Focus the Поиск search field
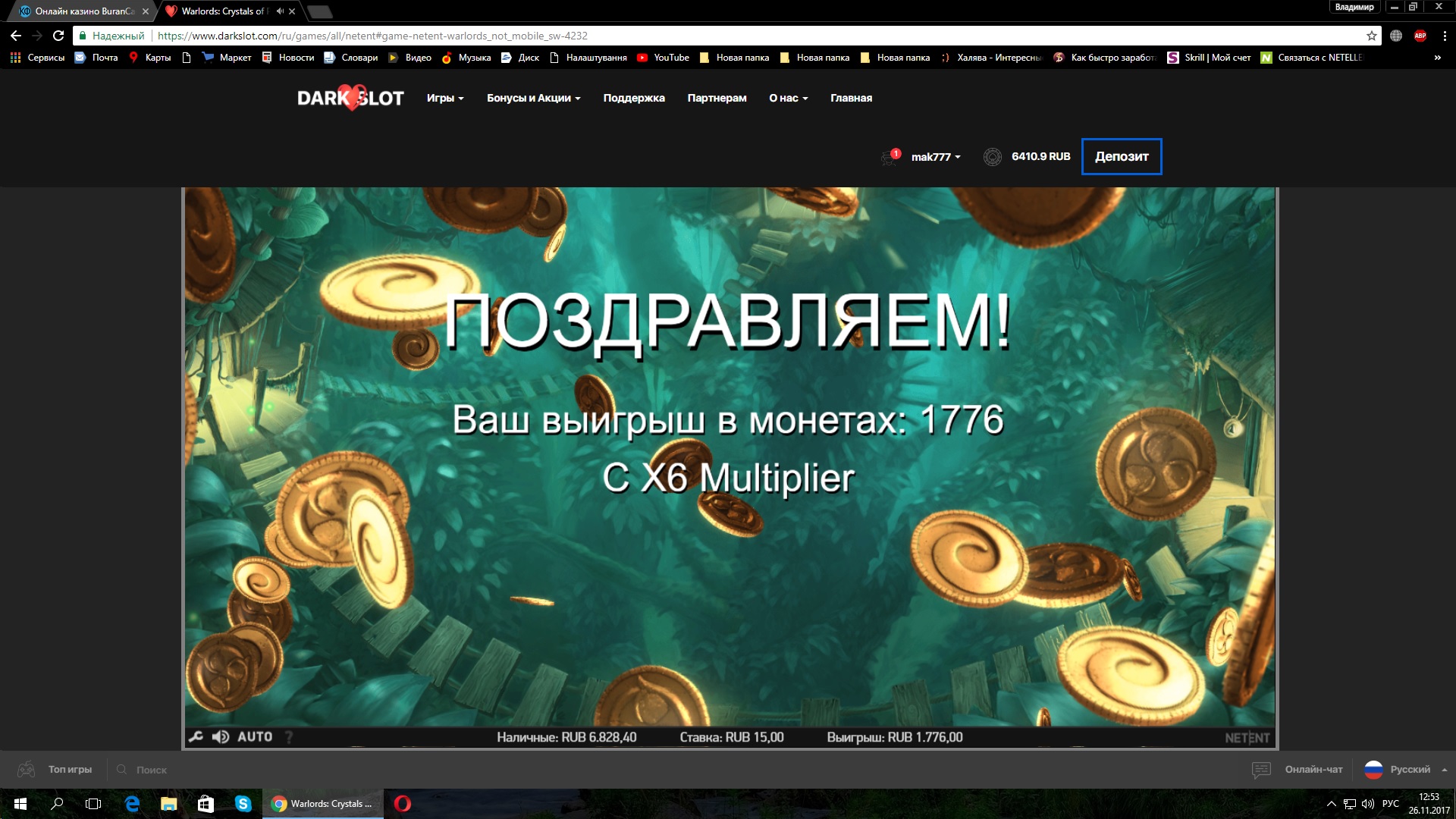Viewport: 1456px width, 819px height. [x=152, y=770]
